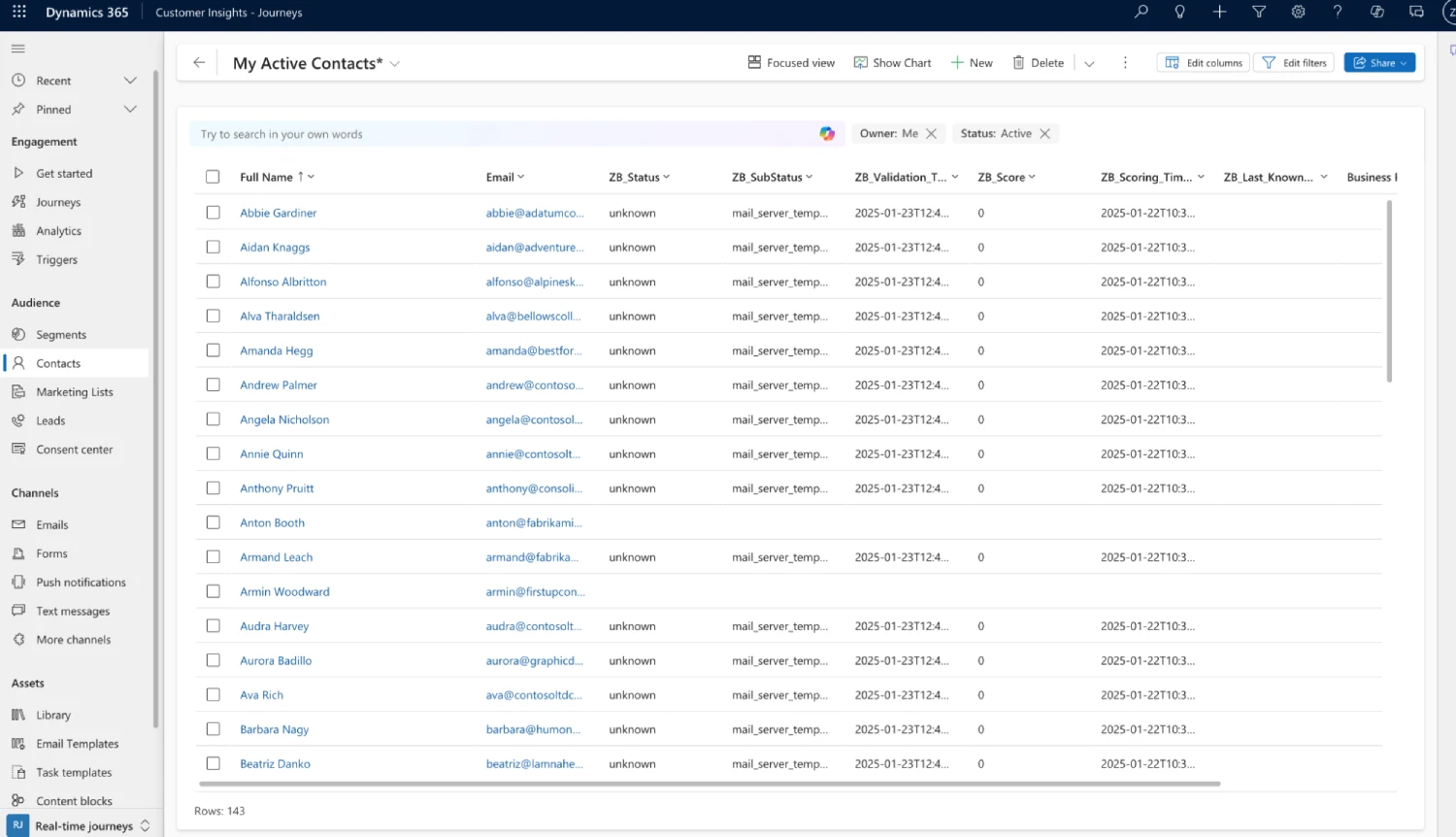Click the Help question mark icon
The width and height of the screenshot is (1456, 837).
pyautogui.click(x=1337, y=13)
